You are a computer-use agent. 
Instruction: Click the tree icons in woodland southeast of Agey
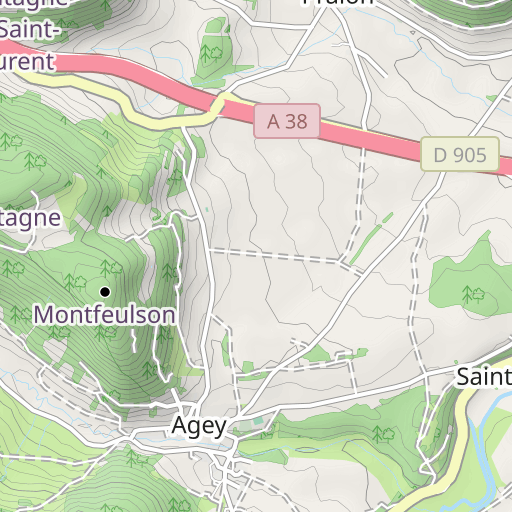coord(383,434)
